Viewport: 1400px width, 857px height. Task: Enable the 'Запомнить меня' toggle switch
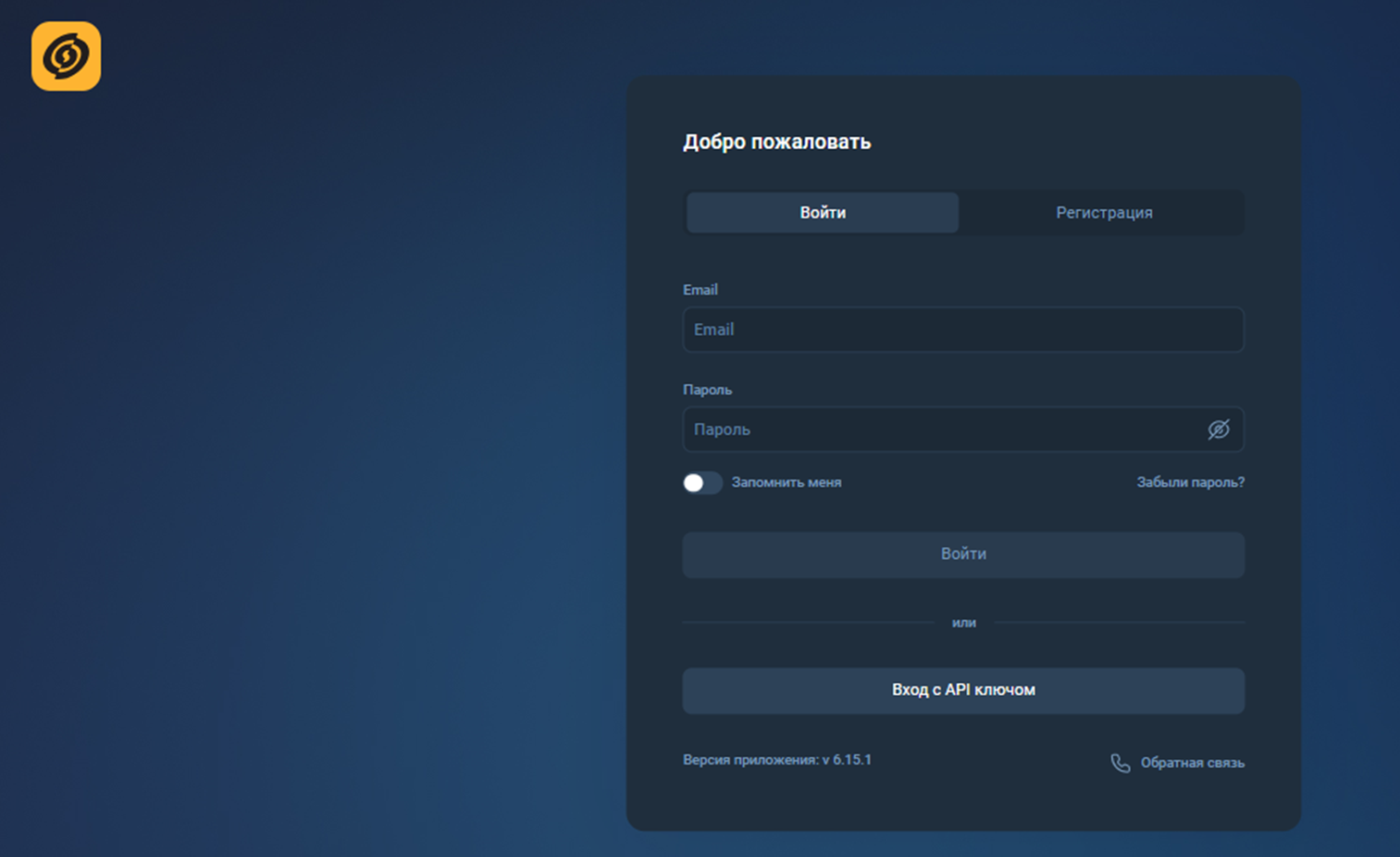tap(702, 483)
